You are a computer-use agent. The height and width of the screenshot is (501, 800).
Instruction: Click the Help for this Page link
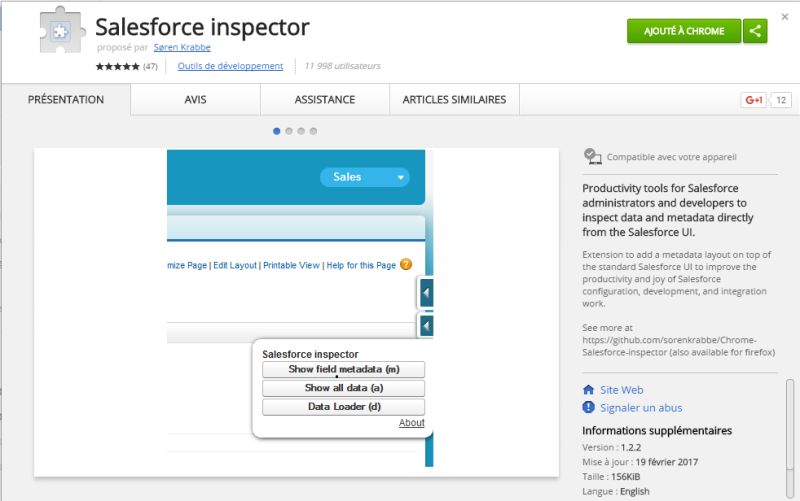click(361, 265)
